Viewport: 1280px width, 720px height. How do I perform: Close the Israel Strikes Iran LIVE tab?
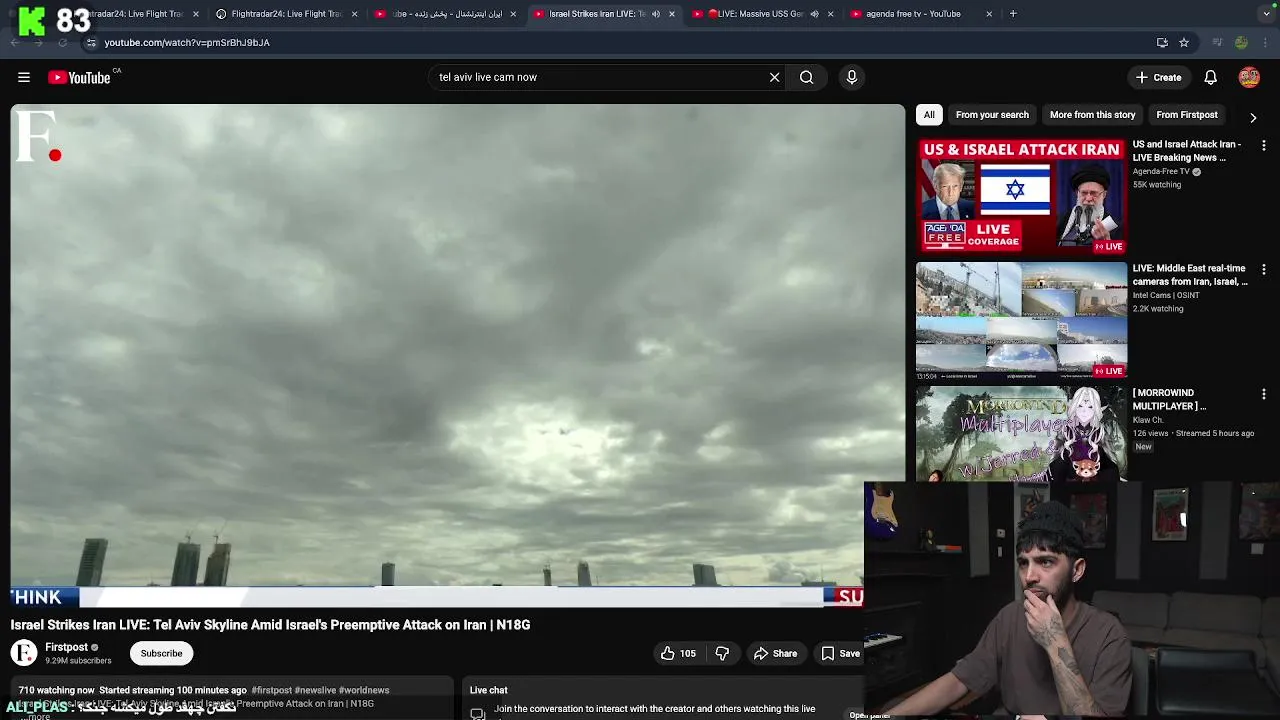(x=672, y=14)
